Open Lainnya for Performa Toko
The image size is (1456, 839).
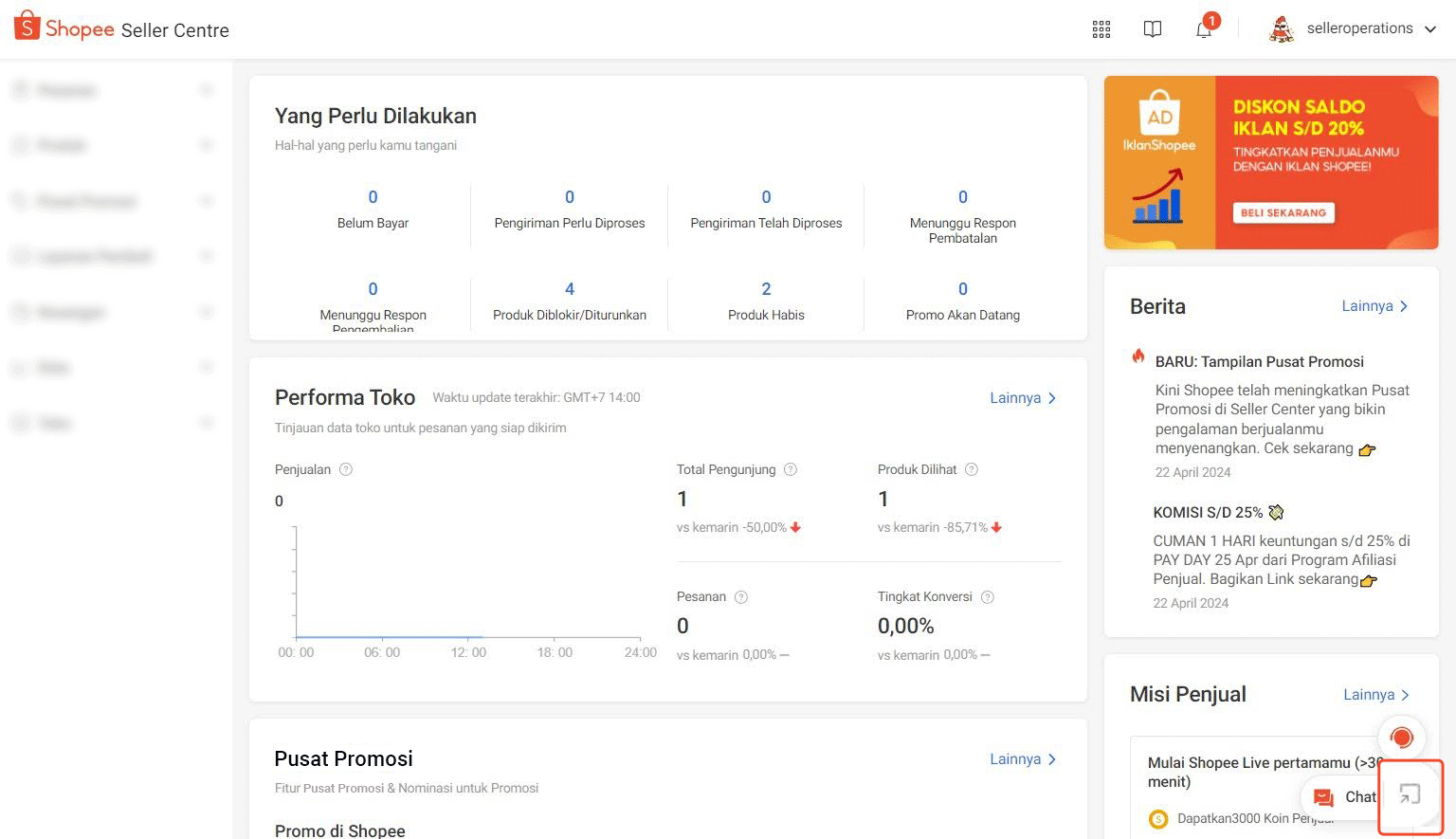pyautogui.click(x=1022, y=398)
